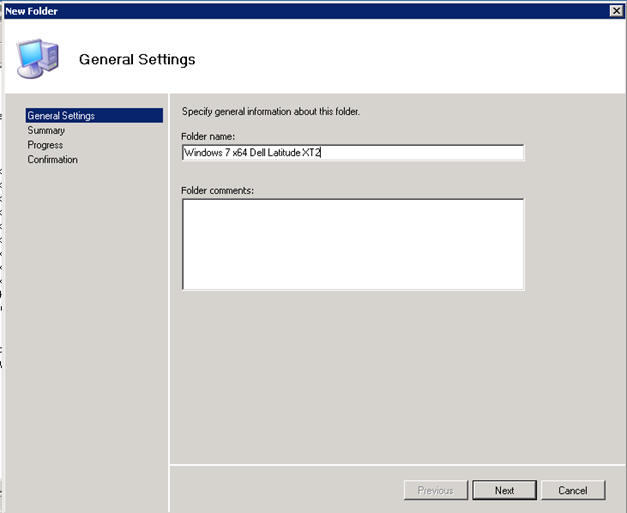The height and width of the screenshot is (513, 627).
Task: Select the Progress wizard step
Action: 45,145
